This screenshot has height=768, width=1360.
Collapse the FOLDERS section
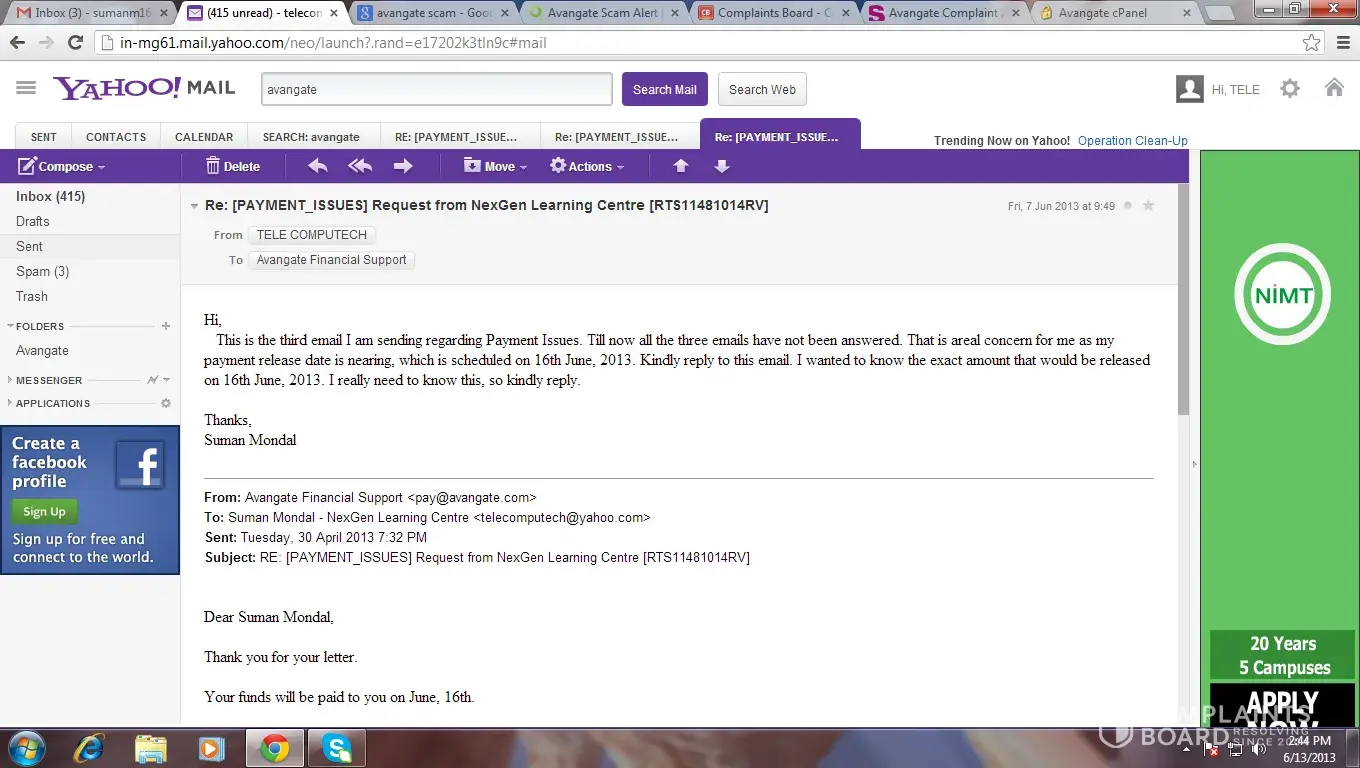pyautogui.click(x=10, y=326)
